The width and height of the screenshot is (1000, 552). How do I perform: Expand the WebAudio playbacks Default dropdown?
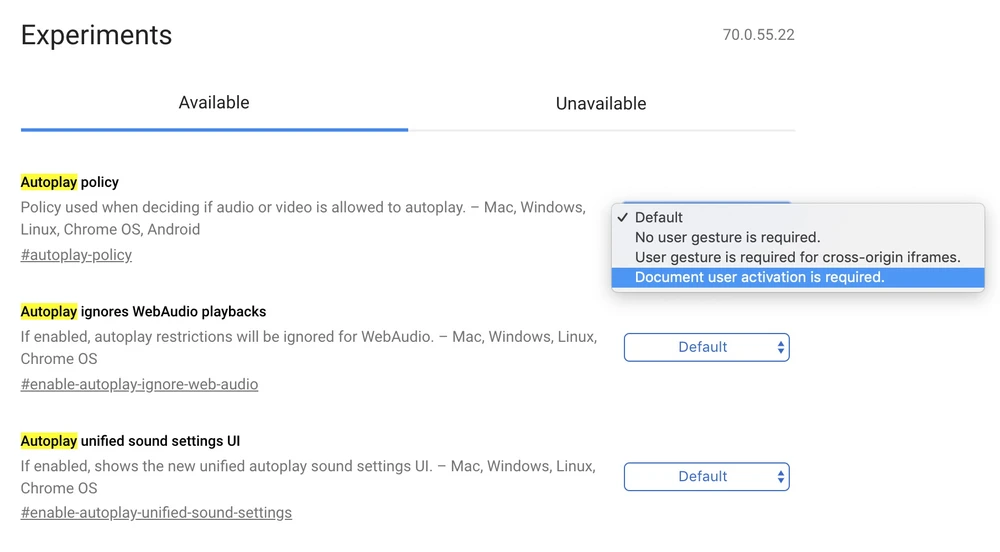pos(703,347)
